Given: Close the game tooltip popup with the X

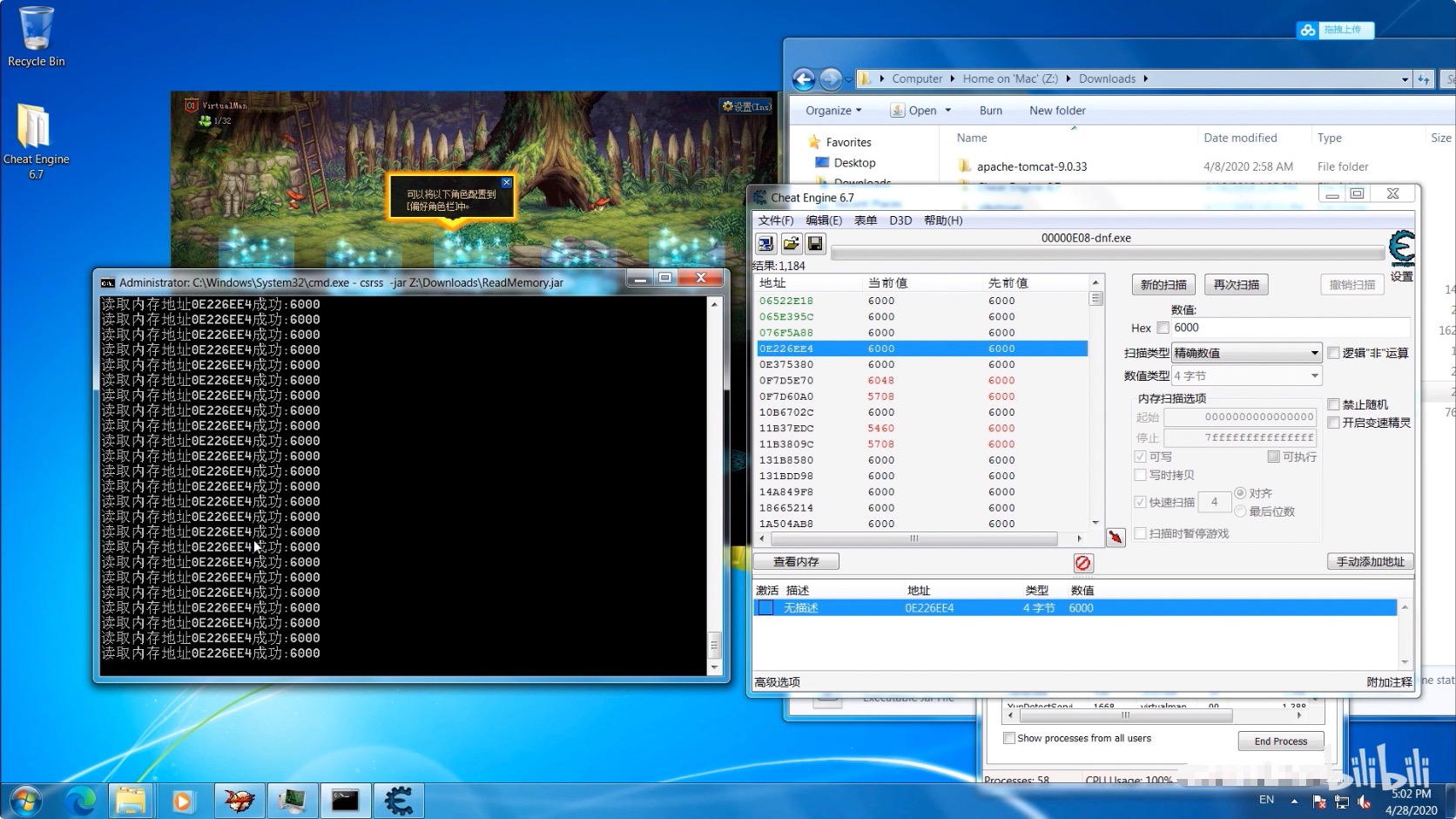Looking at the screenshot, I should pyautogui.click(x=507, y=183).
